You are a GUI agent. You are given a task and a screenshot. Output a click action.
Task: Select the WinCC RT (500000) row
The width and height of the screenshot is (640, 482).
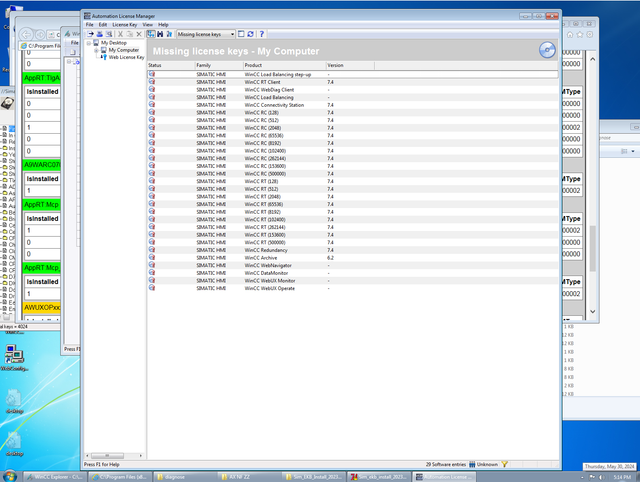(353, 242)
